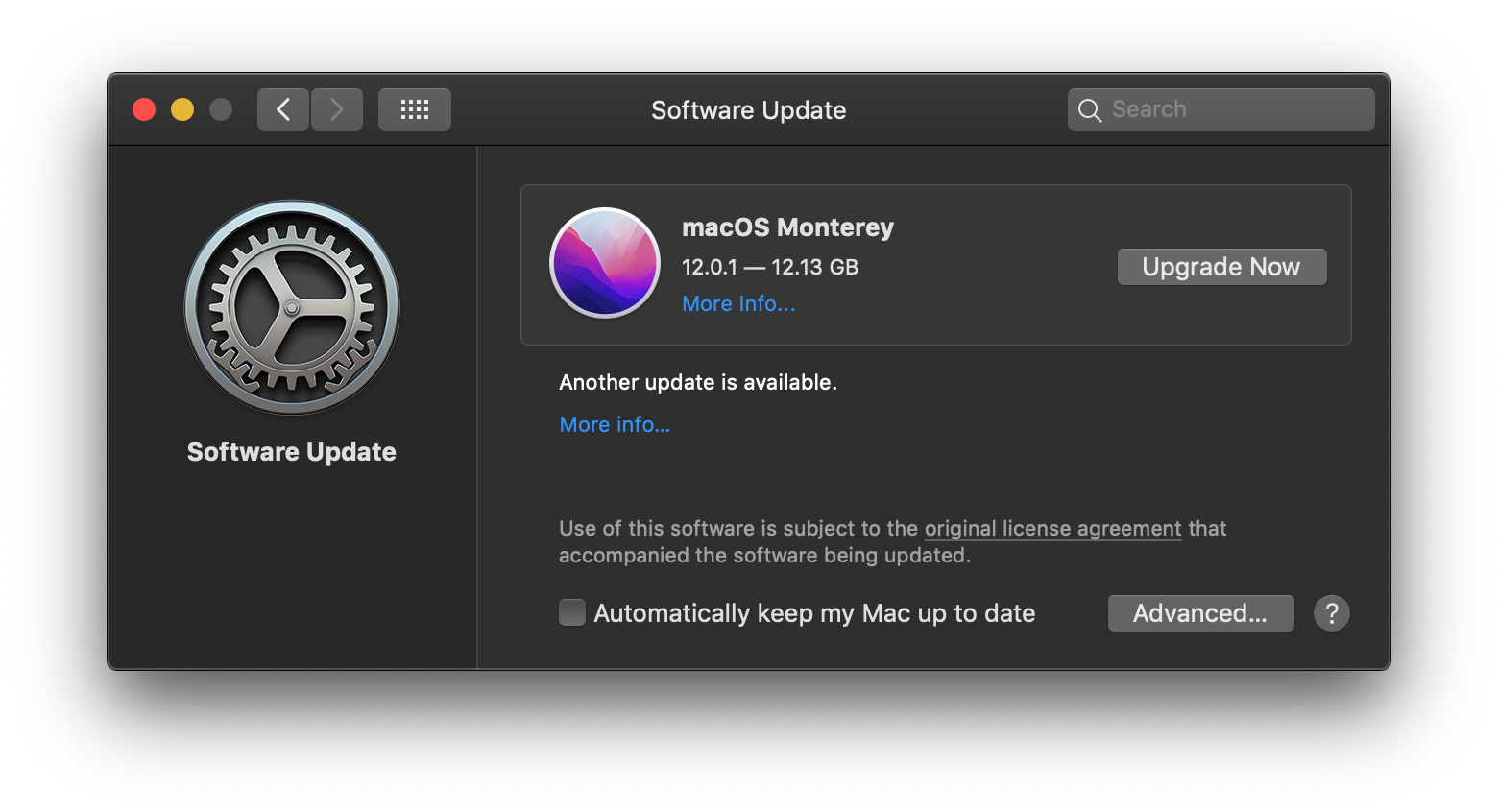Open Advanced... settings

point(1200,613)
